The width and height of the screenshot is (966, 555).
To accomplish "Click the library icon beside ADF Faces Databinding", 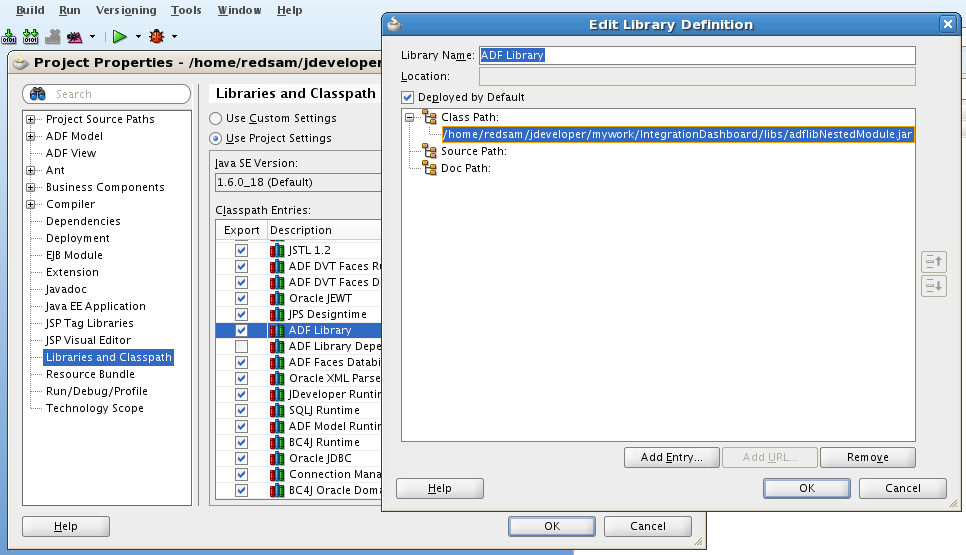I will coord(277,362).
